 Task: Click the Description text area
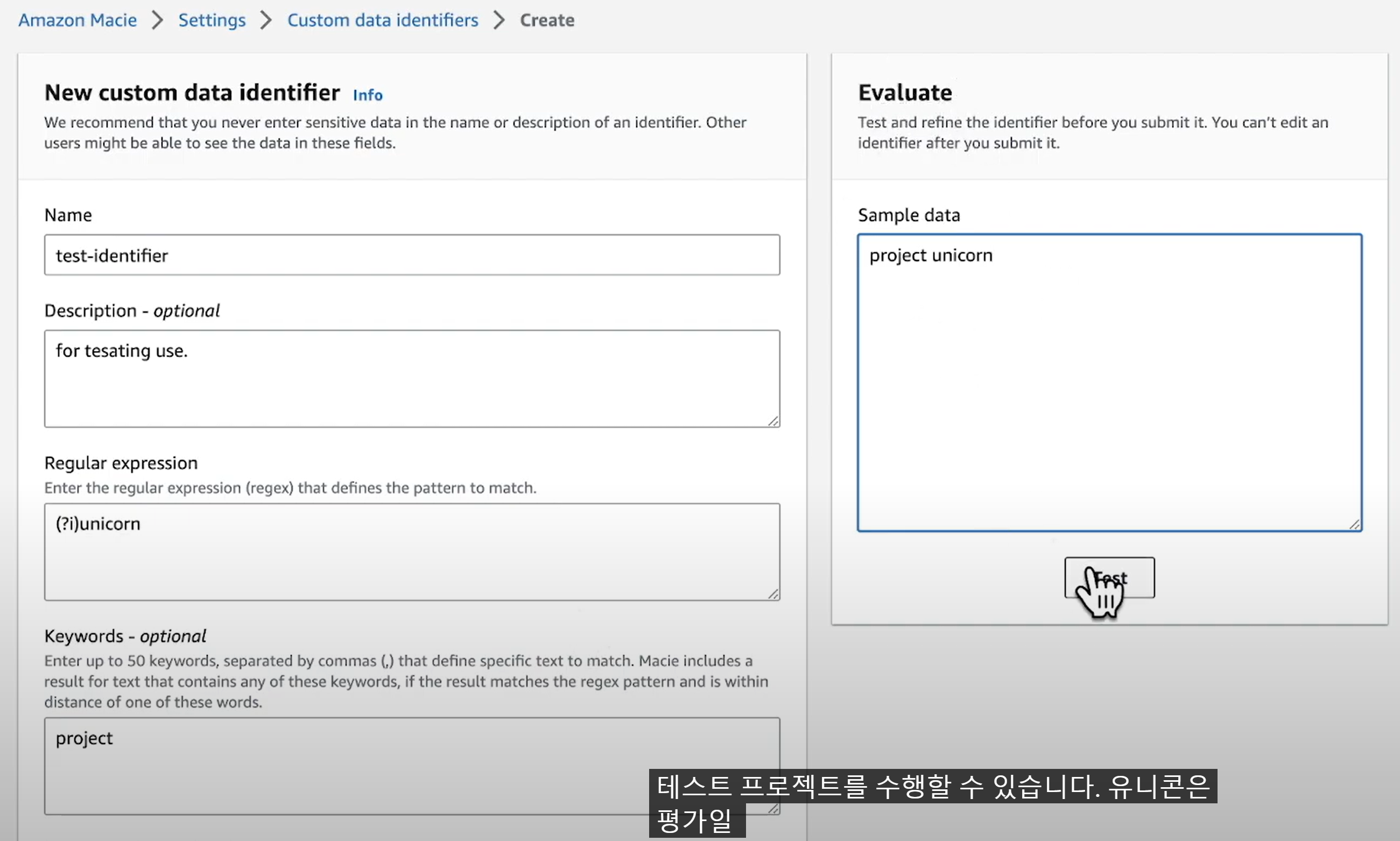412,379
